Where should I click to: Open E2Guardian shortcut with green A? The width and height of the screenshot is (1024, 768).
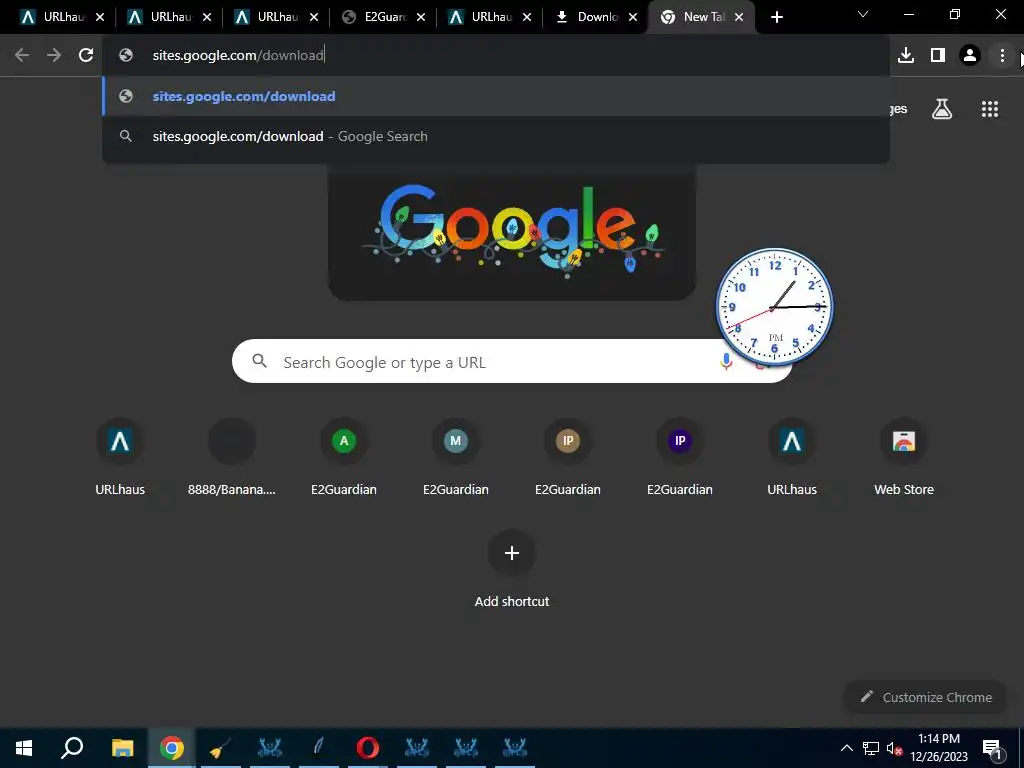(344, 456)
